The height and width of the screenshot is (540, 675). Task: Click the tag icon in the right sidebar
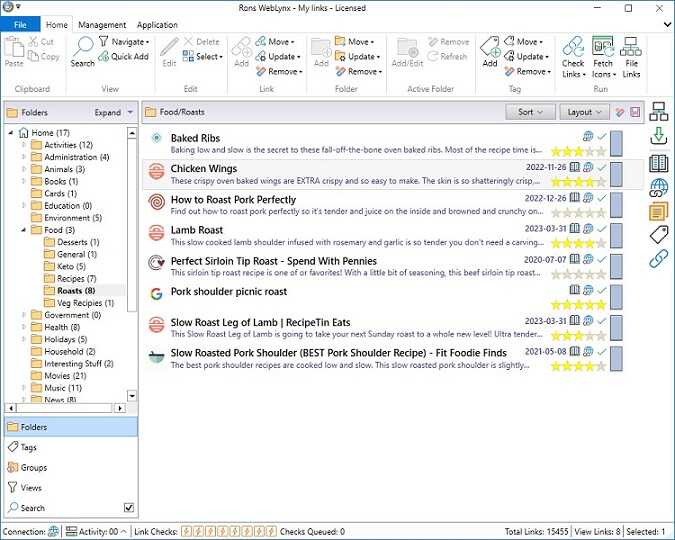[x=659, y=235]
